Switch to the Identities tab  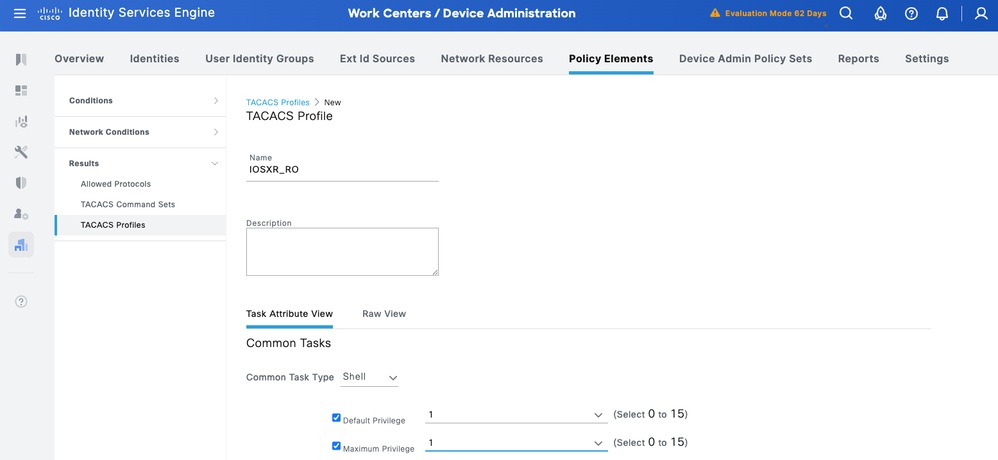[155, 59]
